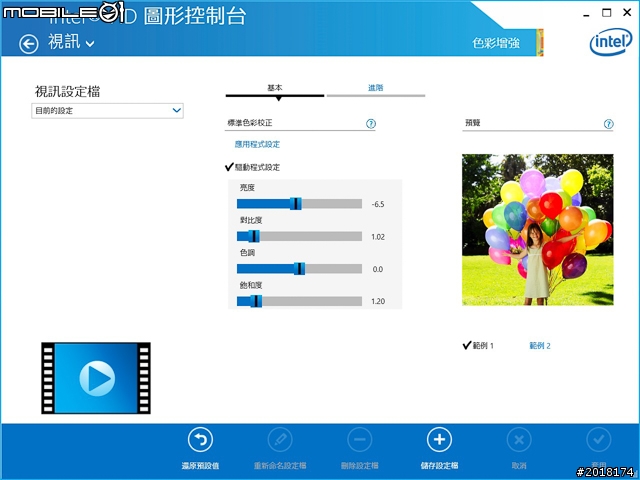Click the balloons preview image
The height and width of the screenshot is (480, 640).
(x=538, y=230)
